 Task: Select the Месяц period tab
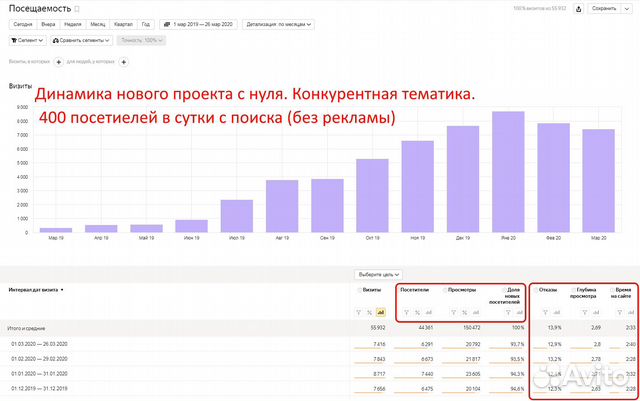coord(98,25)
